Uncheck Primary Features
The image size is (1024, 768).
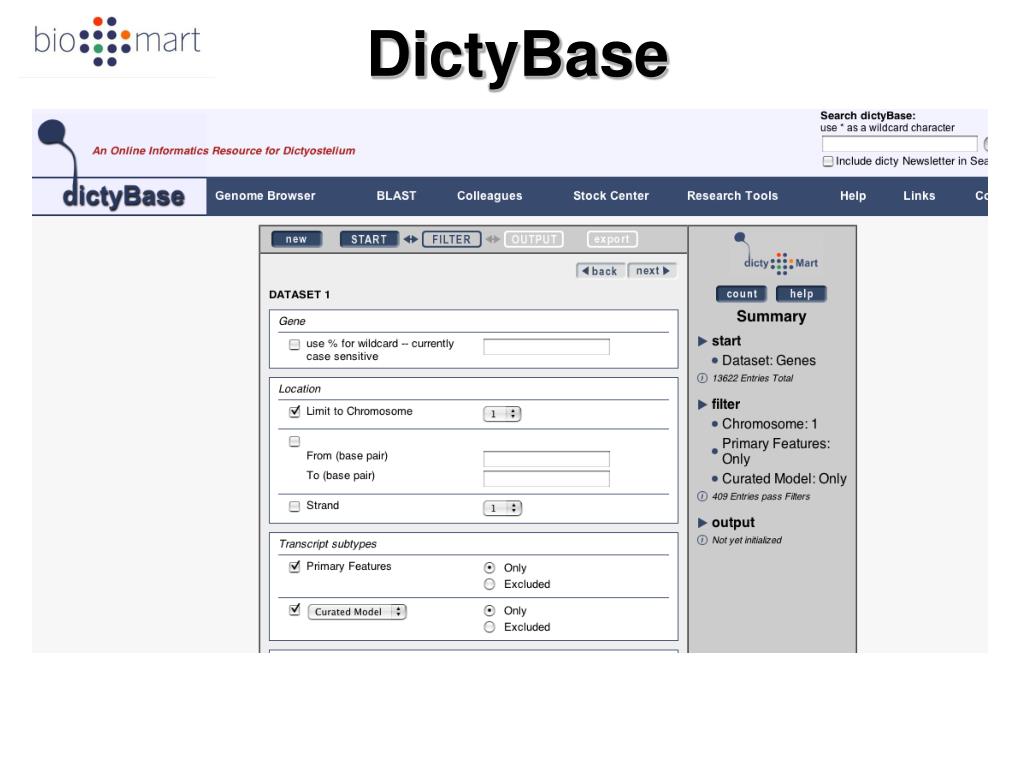[x=295, y=566]
